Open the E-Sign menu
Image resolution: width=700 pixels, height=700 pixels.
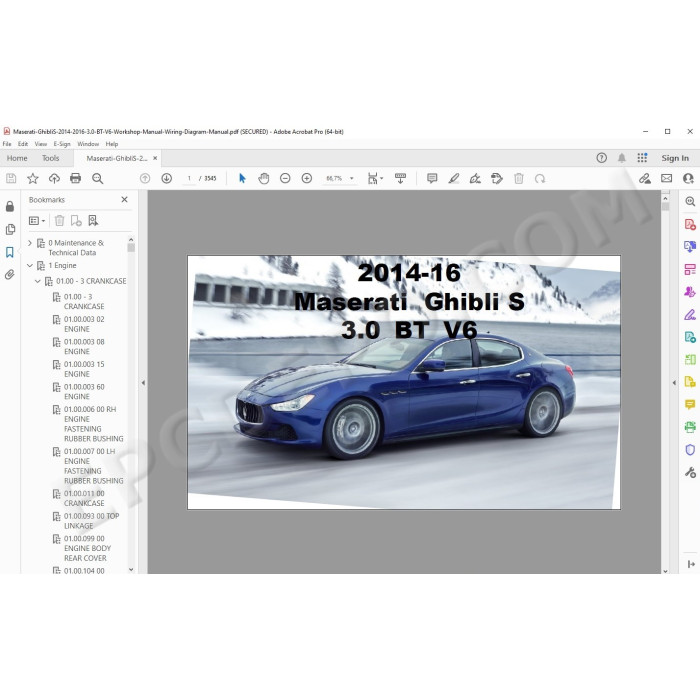click(62, 144)
